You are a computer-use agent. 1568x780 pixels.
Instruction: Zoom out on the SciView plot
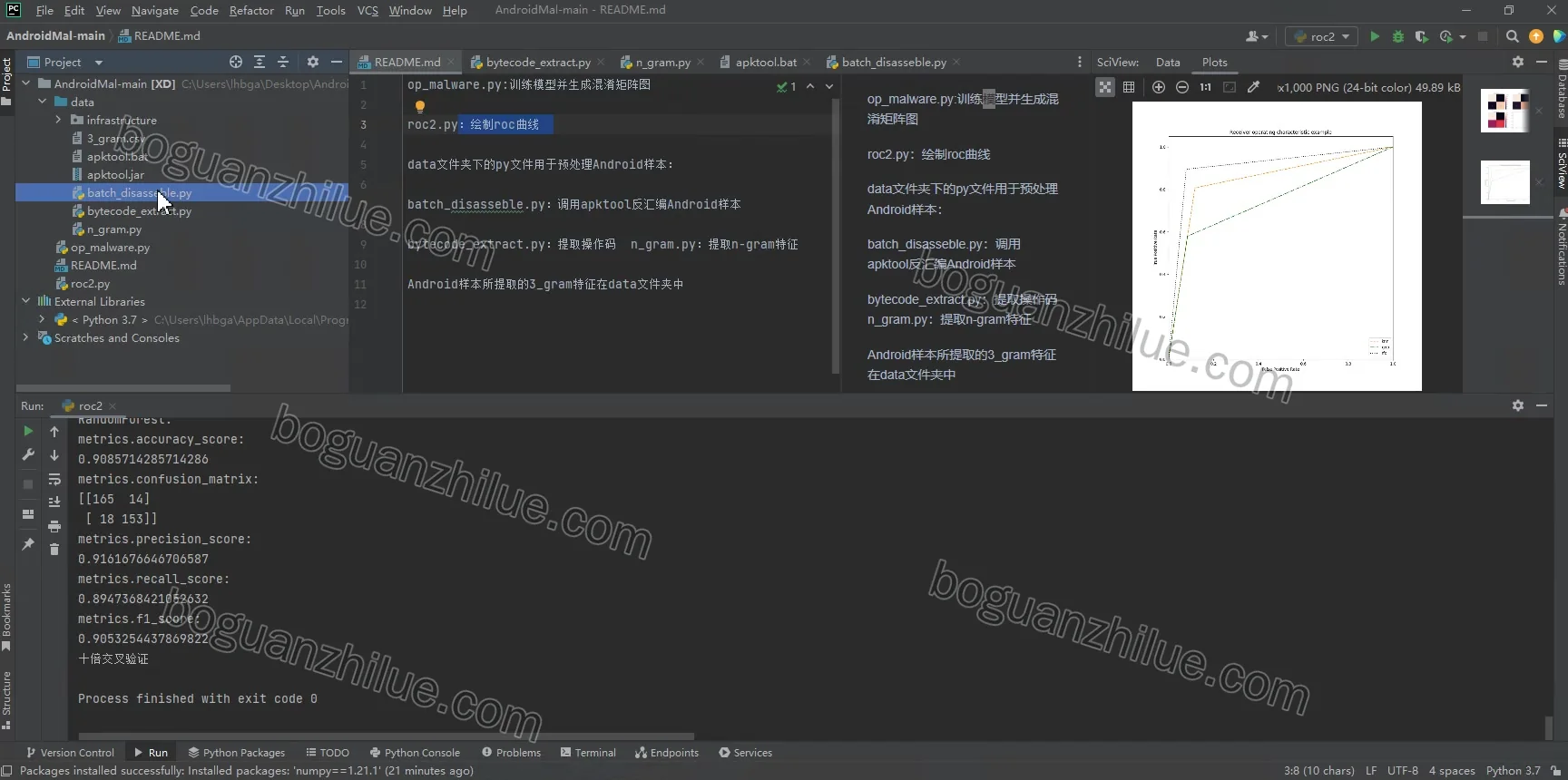tap(1182, 87)
